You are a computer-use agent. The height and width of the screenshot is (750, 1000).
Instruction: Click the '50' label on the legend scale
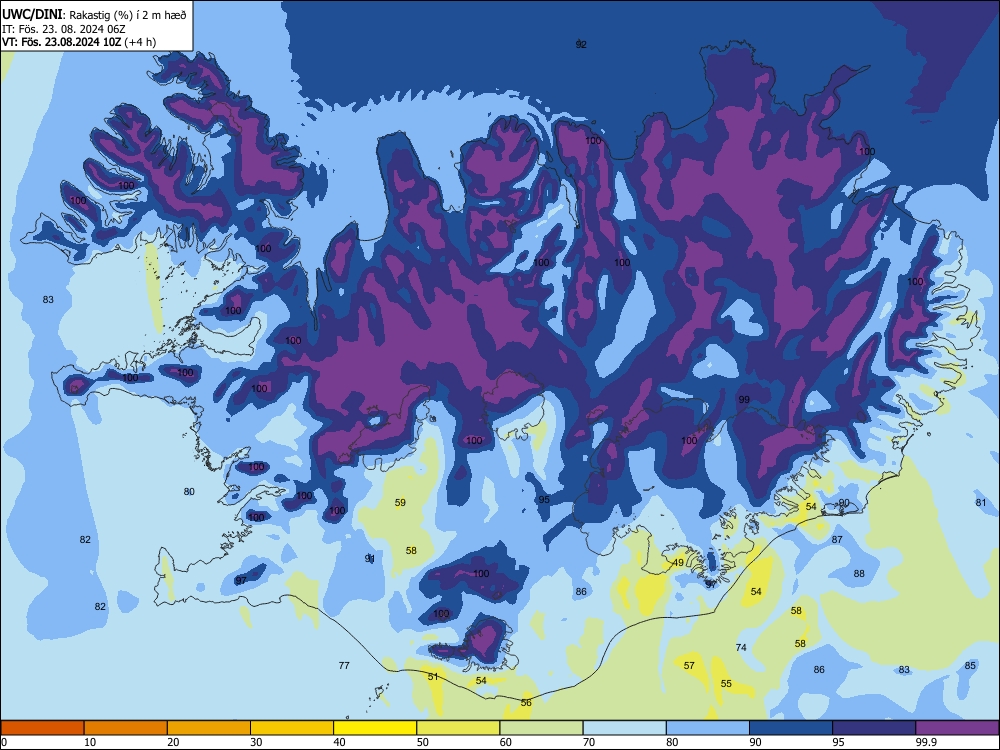[x=423, y=742]
